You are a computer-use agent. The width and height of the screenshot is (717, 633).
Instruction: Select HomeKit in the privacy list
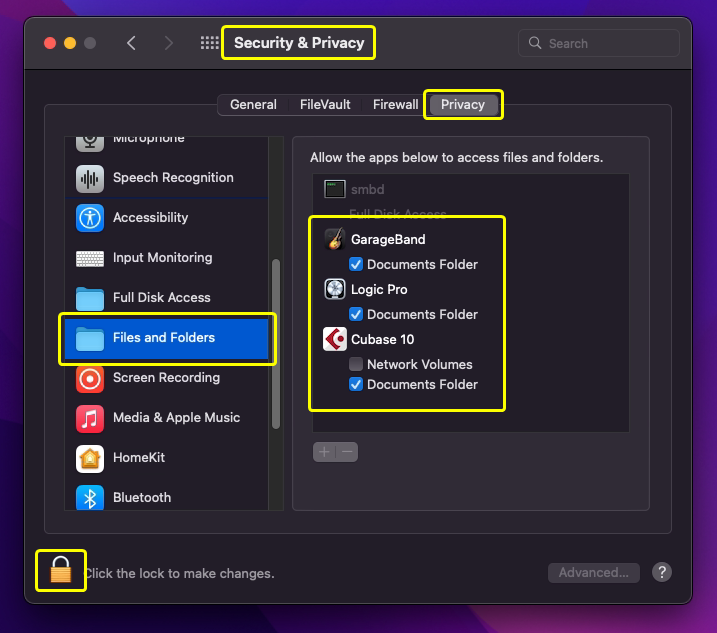click(139, 458)
